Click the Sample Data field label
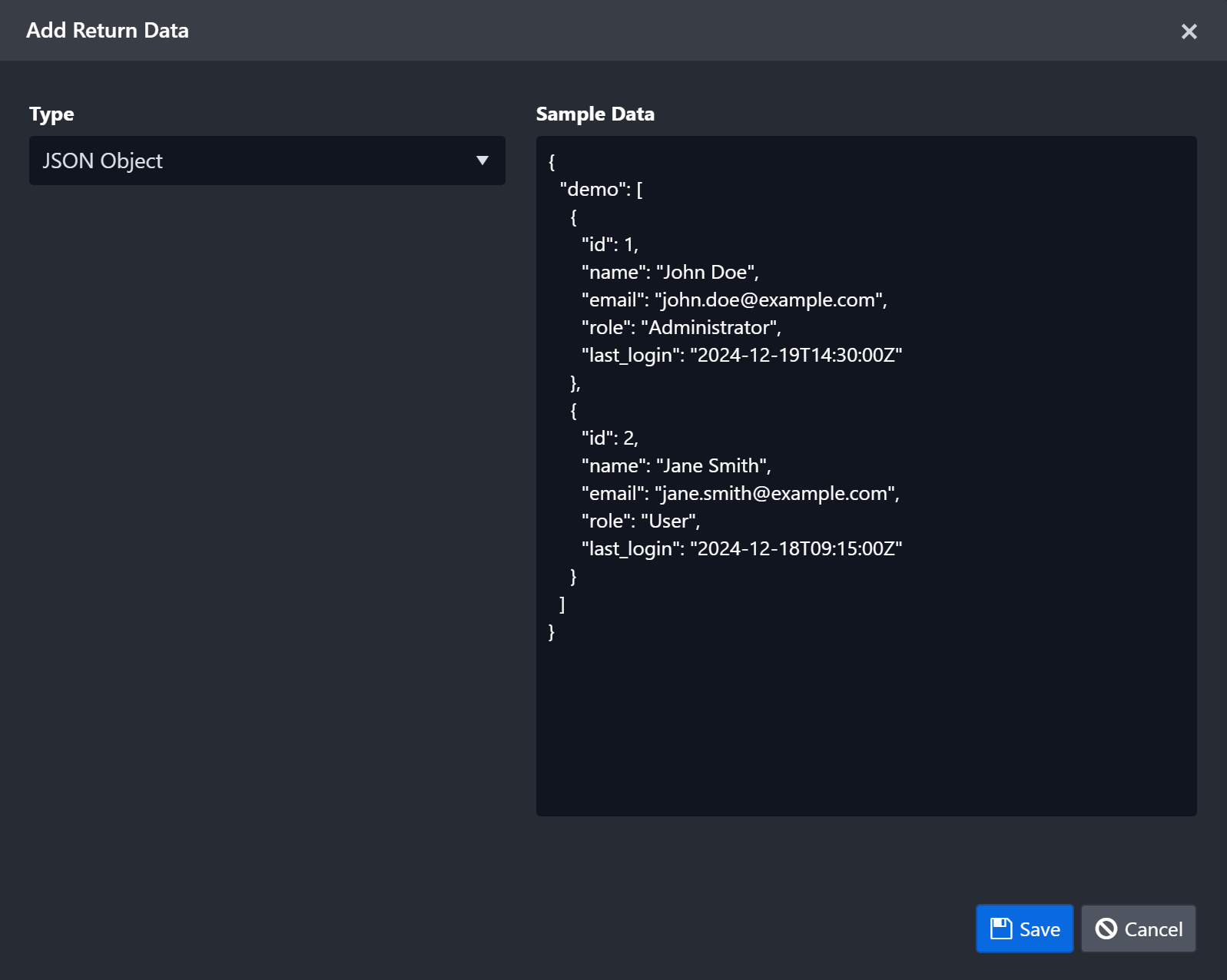The height and width of the screenshot is (980, 1227). click(595, 114)
